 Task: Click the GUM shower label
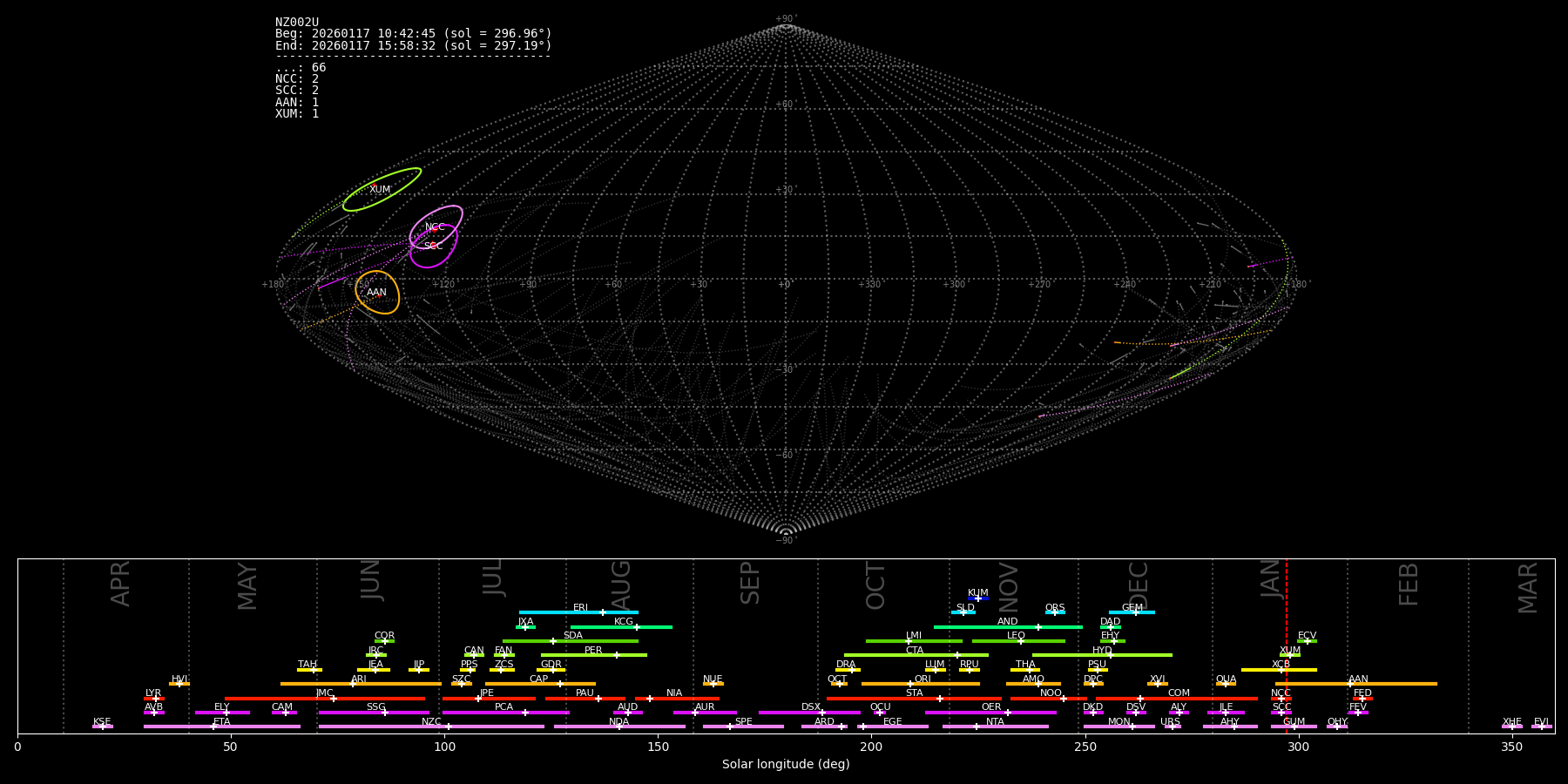tap(1294, 722)
